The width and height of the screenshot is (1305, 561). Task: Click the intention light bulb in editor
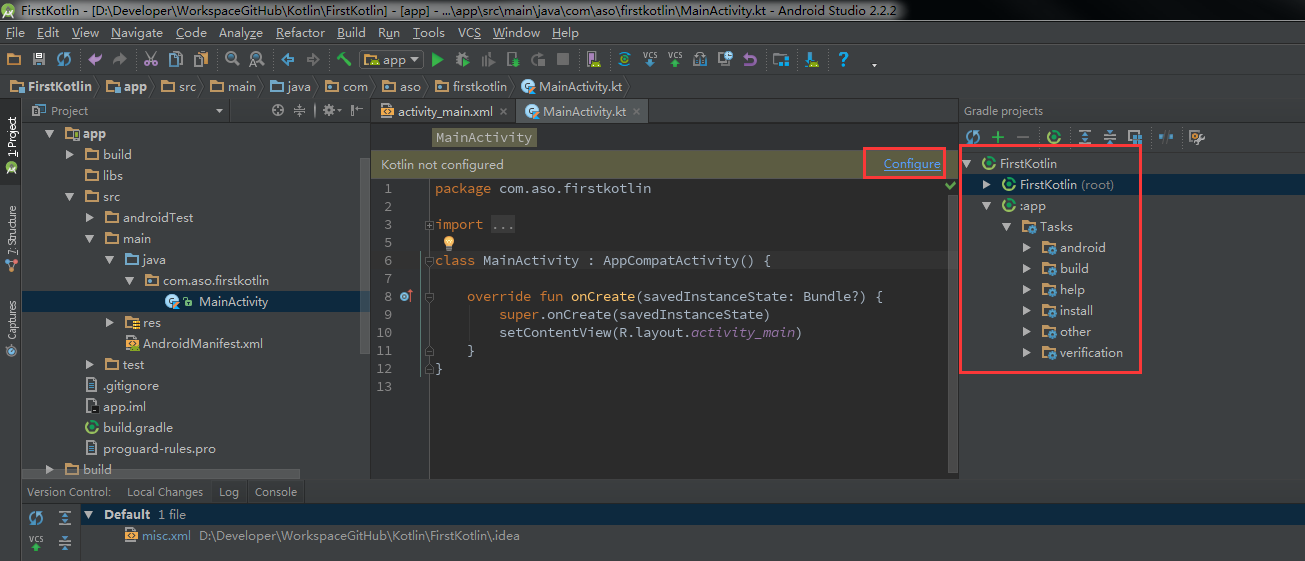pos(449,243)
